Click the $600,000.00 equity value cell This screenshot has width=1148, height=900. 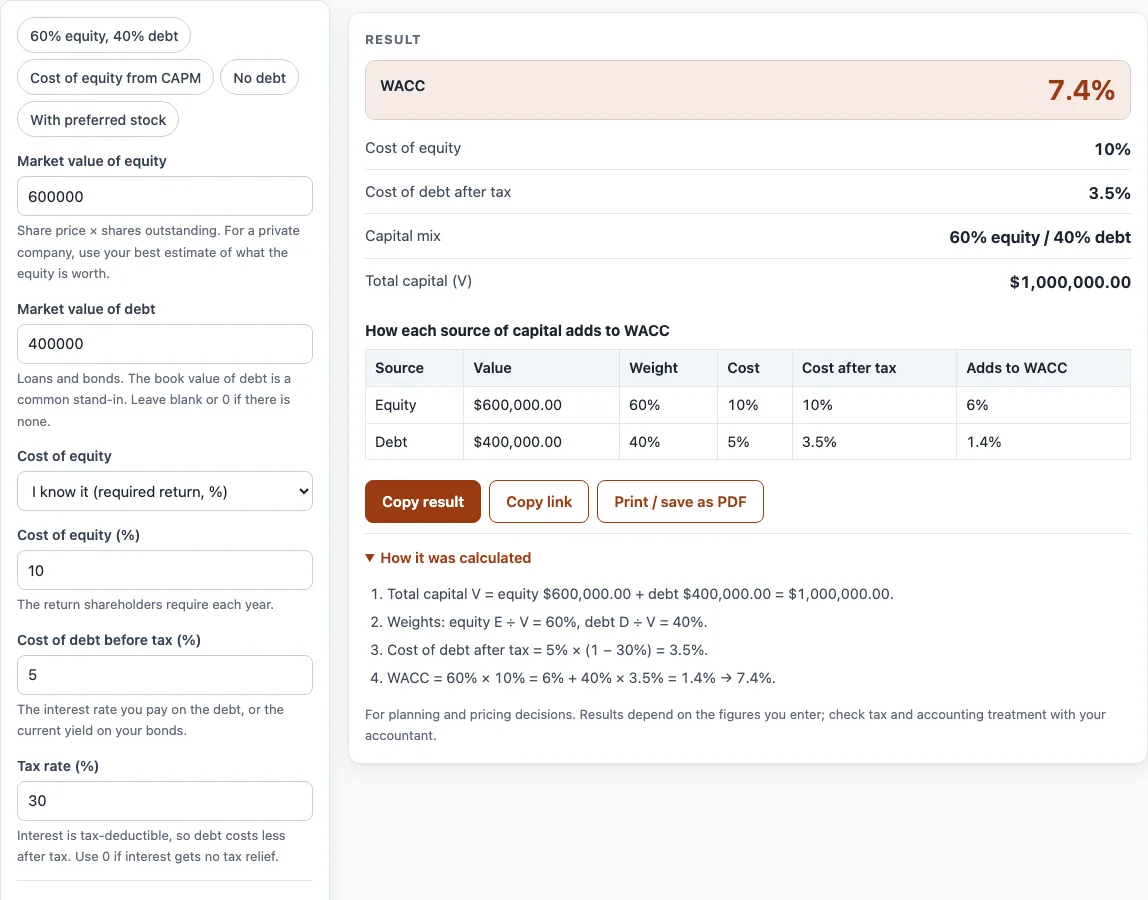pyautogui.click(x=541, y=405)
